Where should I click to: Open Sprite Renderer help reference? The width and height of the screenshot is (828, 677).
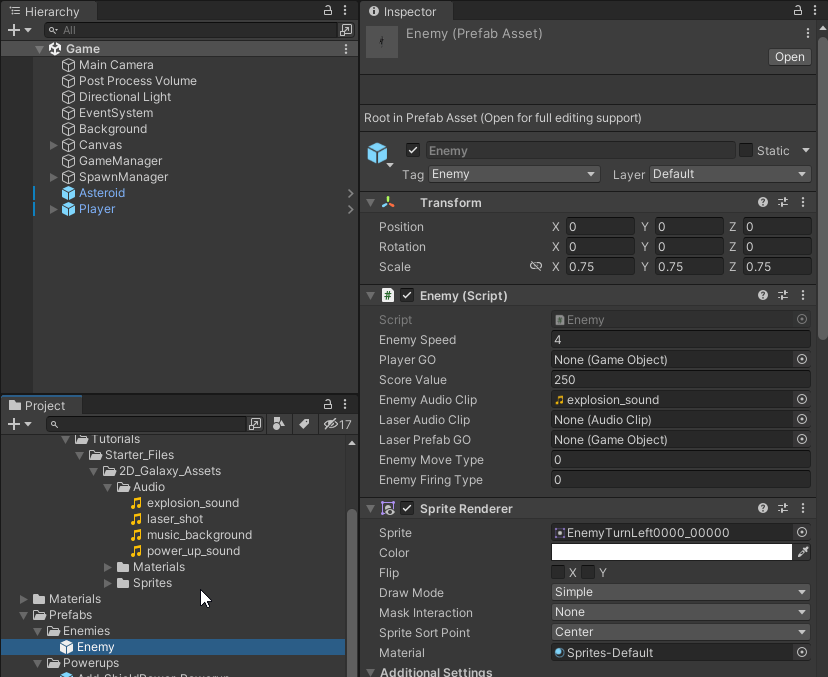[x=763, y=508]
